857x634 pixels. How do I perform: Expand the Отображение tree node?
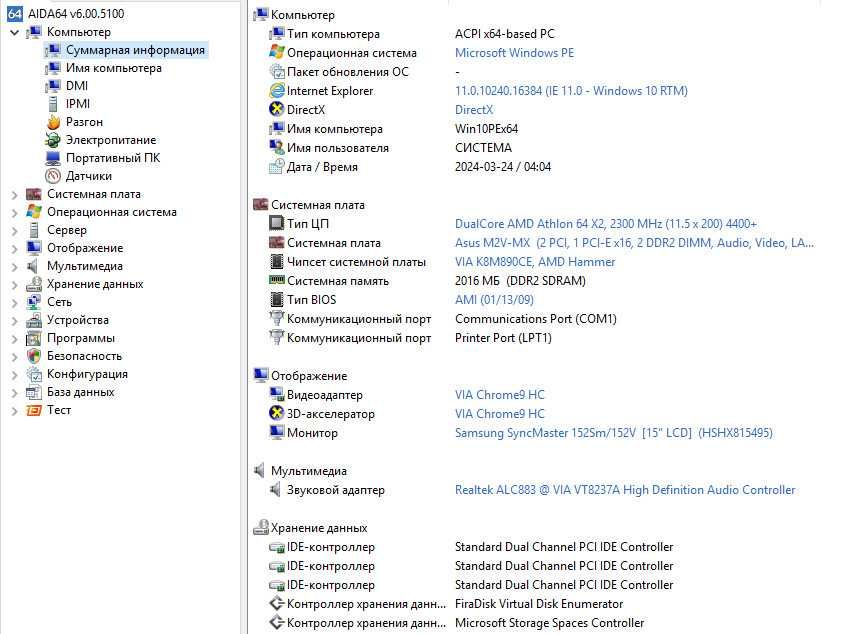click(x=15, y=249)
